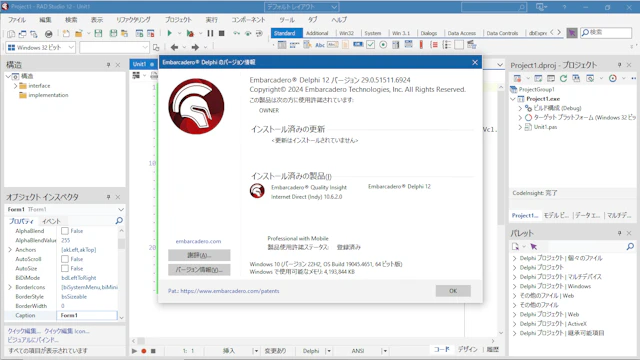Click the purple cursor icon in Palette panel
The image size is (640, 360).
[x=533, y=247]
